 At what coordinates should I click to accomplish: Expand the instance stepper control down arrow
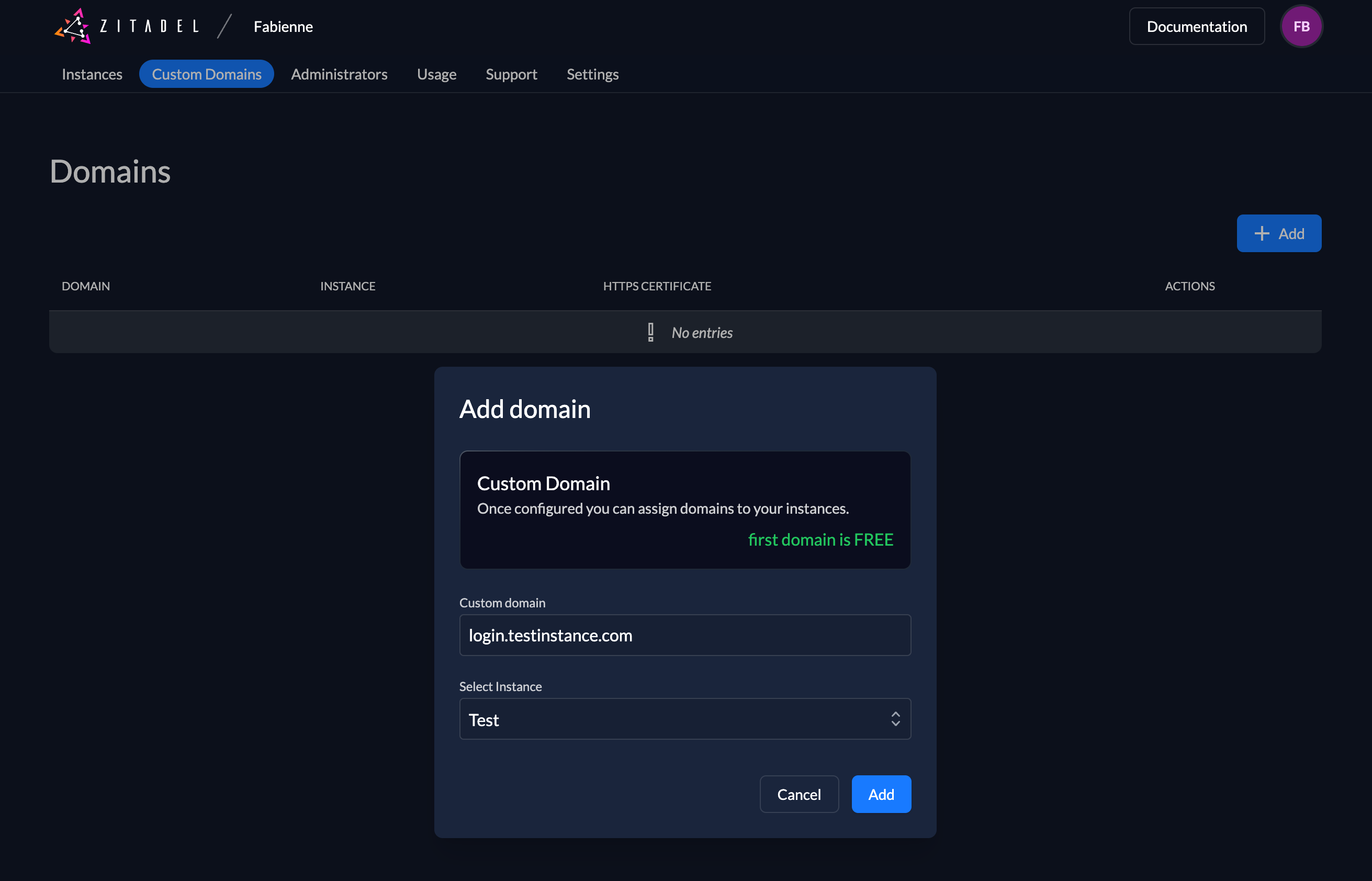click(896, 724)
